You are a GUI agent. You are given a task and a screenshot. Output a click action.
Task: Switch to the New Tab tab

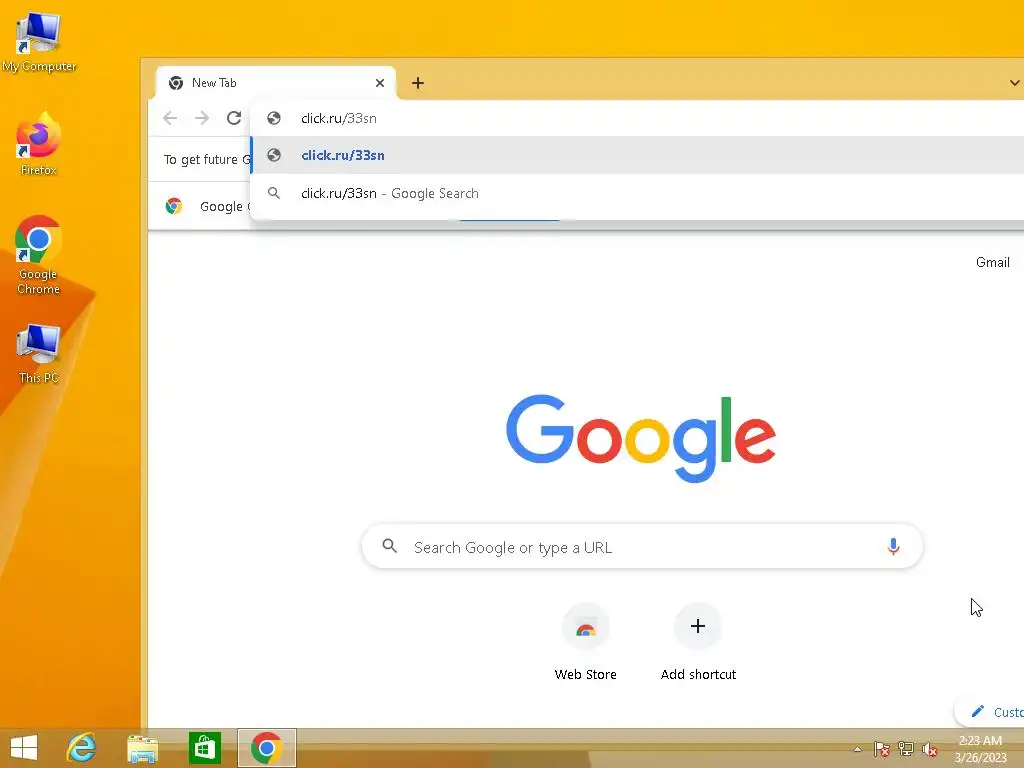(x=276, y=83)
